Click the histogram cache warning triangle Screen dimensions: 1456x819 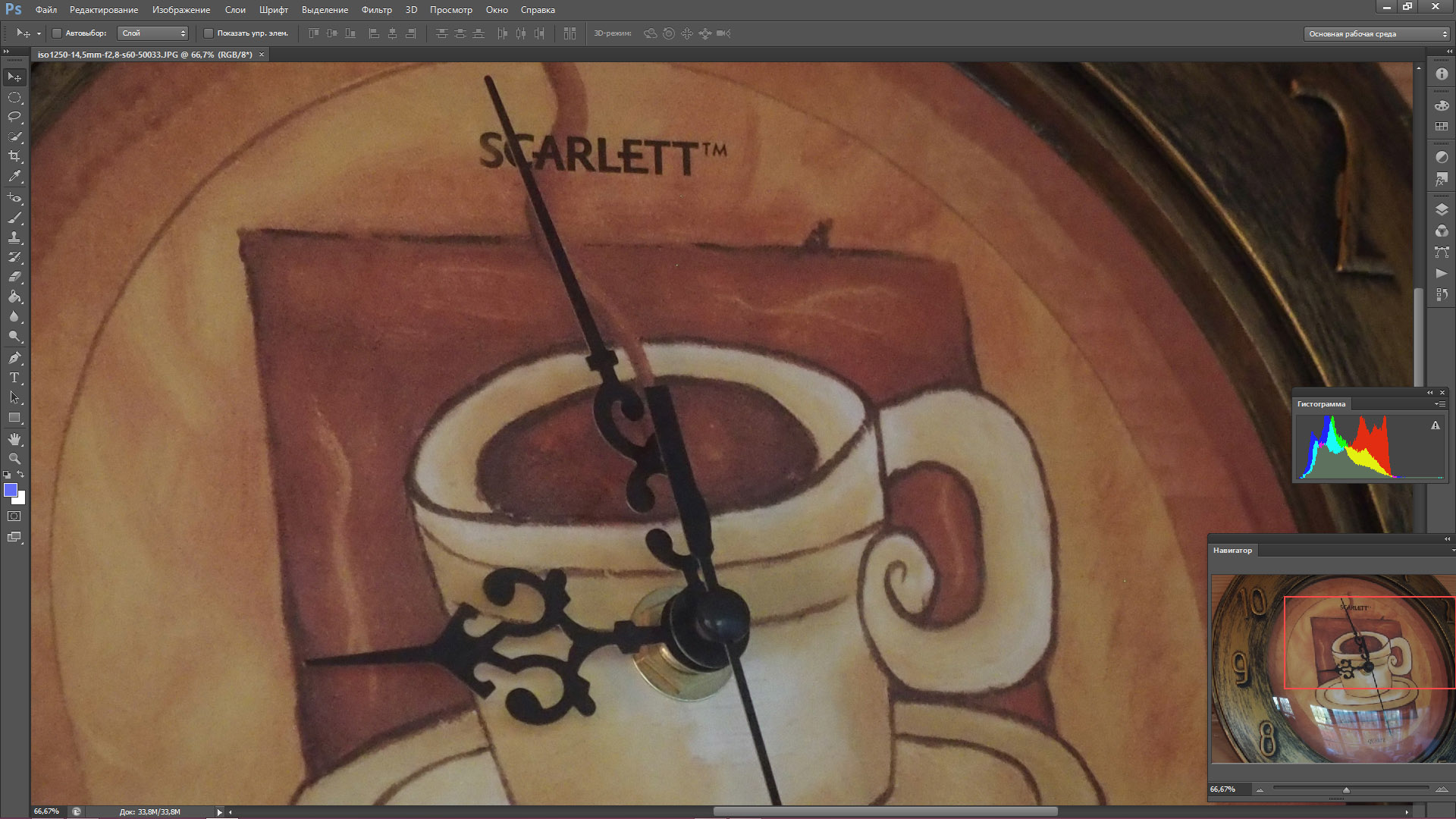pos(1435,426)
